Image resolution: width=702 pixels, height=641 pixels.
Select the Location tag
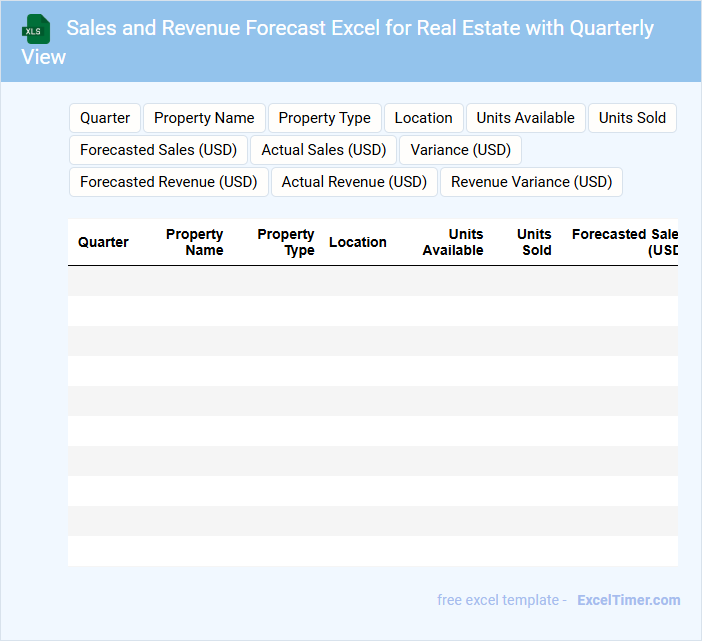pos(423,118)
